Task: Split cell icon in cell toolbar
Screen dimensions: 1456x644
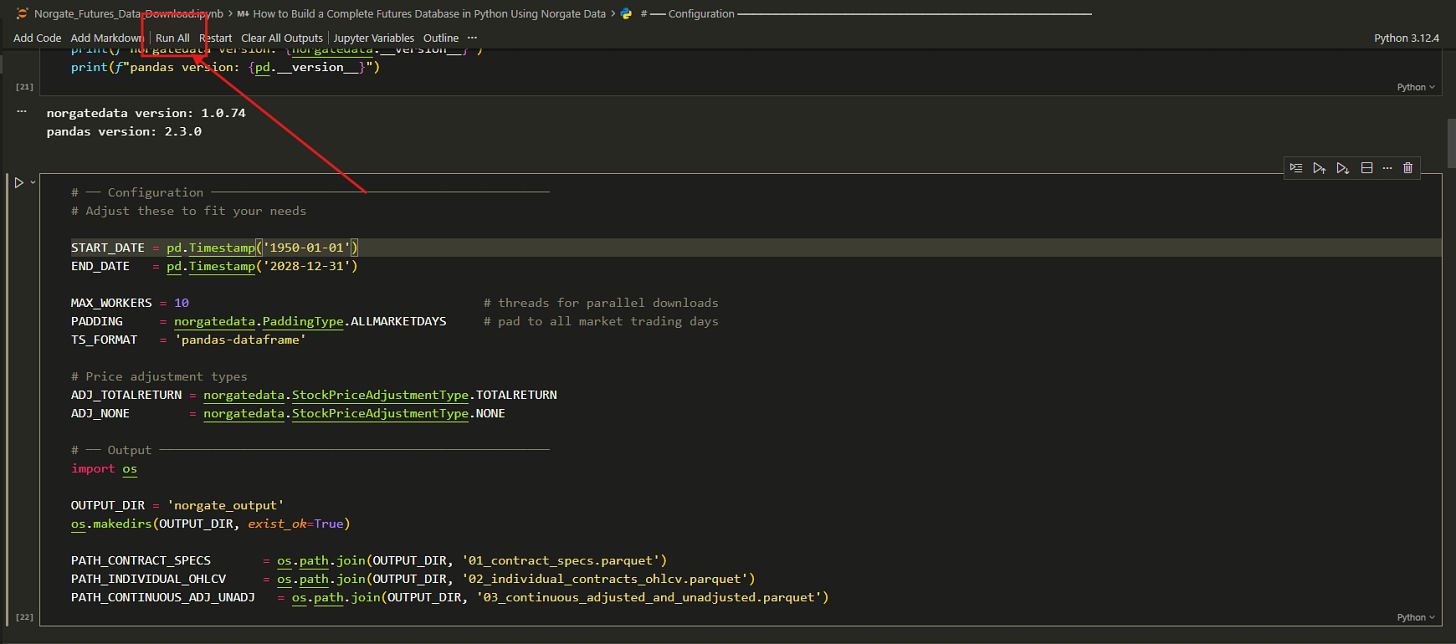Action: tap(1366, 168)
